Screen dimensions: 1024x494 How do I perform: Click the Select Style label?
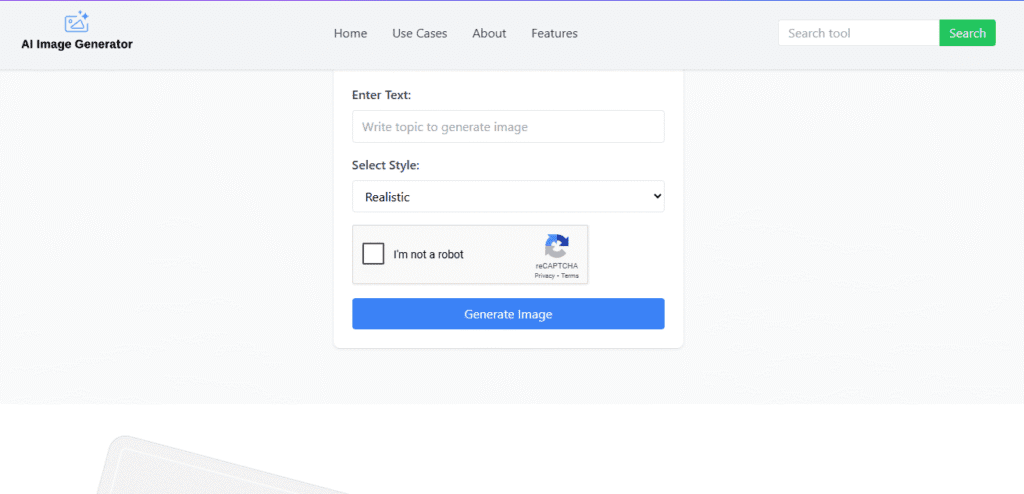click(x=385, y=165)
